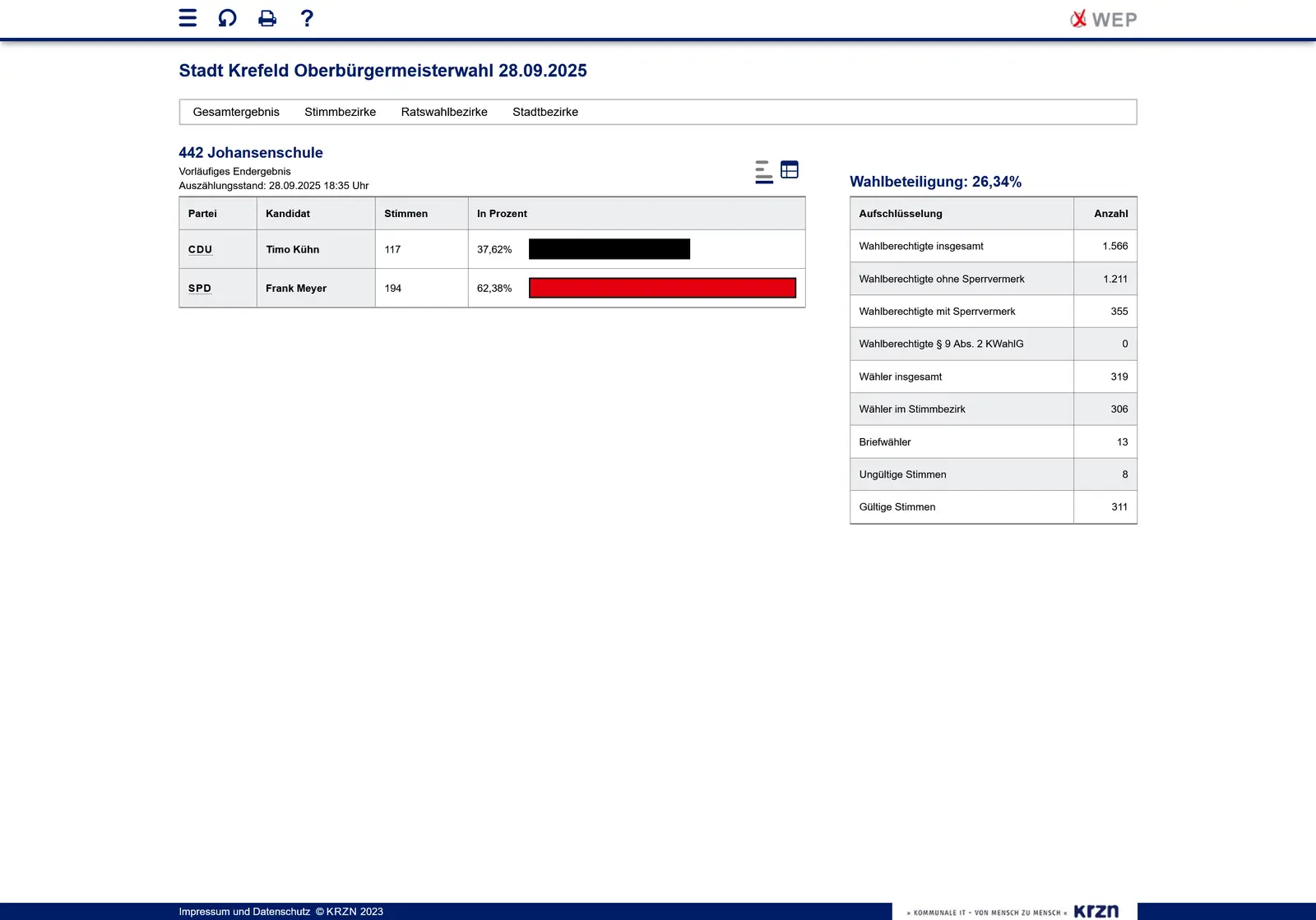The width and height of the screenshot is (1316, 920).
Task: Open the Ratswahlbezirke menu
Action: pyautogui.click(x=444, y=112)
